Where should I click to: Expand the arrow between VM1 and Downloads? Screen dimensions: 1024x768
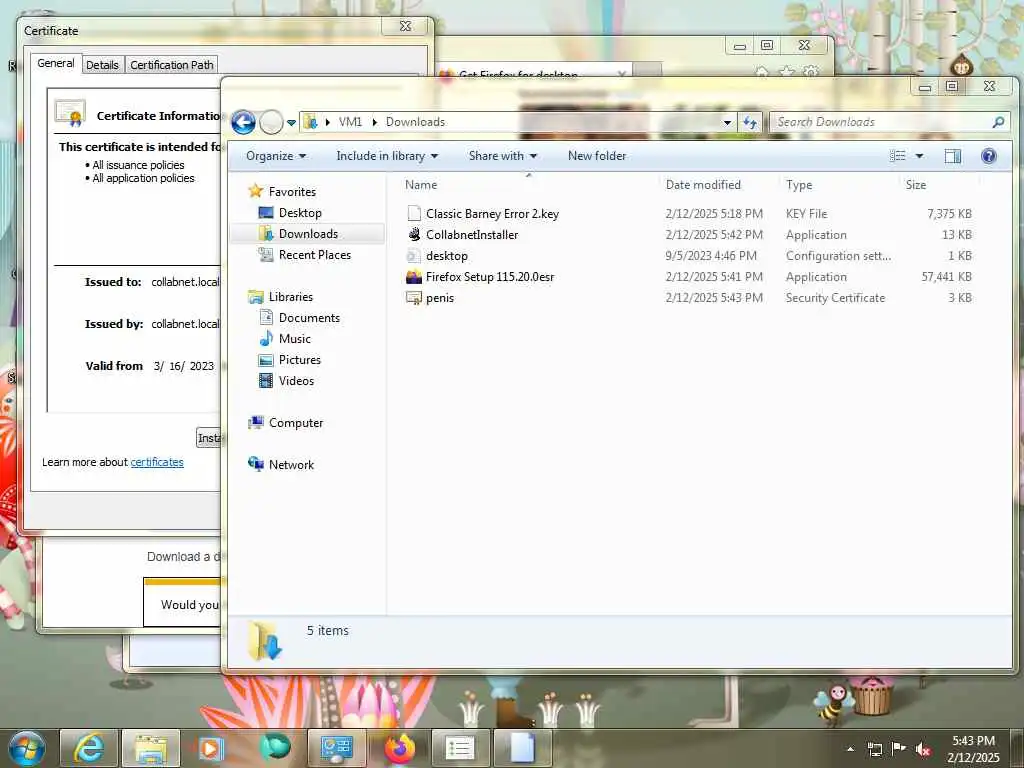pos(375,122)
